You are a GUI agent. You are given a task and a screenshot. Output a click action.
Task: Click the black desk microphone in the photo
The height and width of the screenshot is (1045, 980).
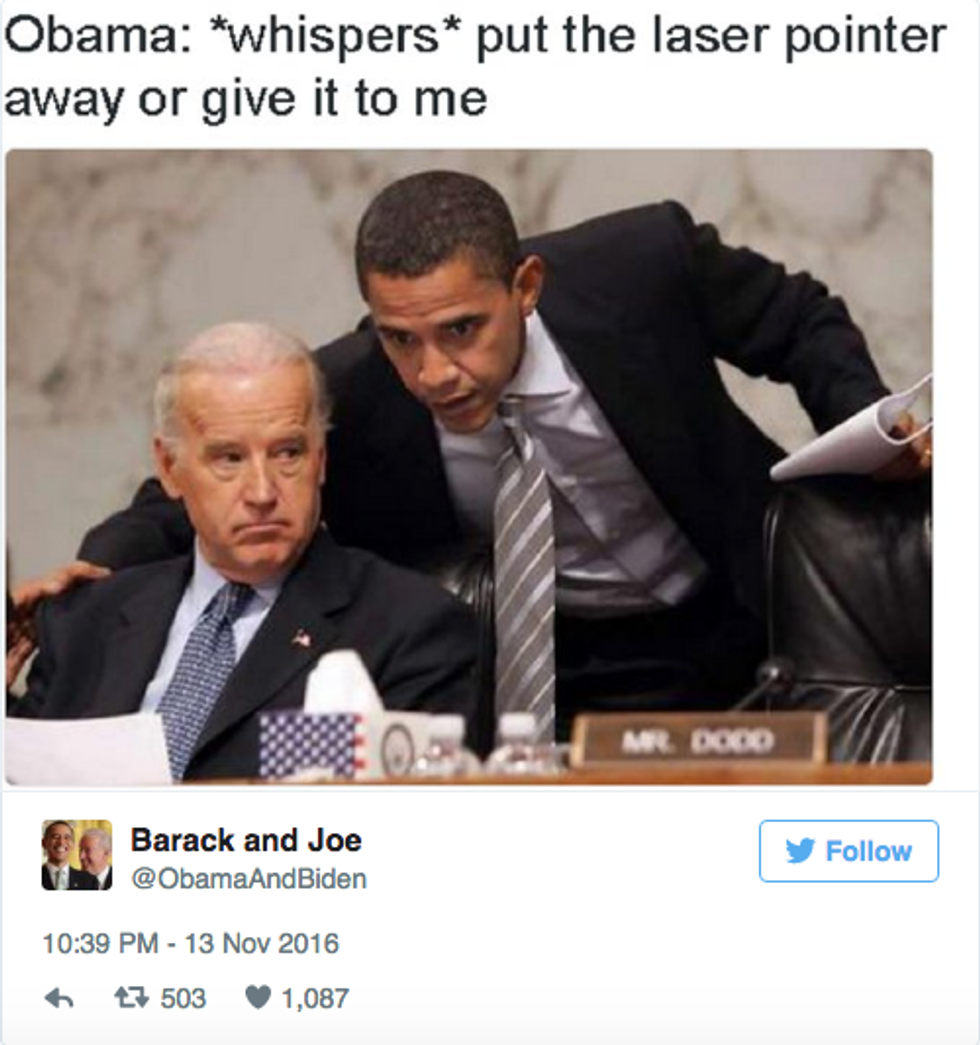coord(768,684)
